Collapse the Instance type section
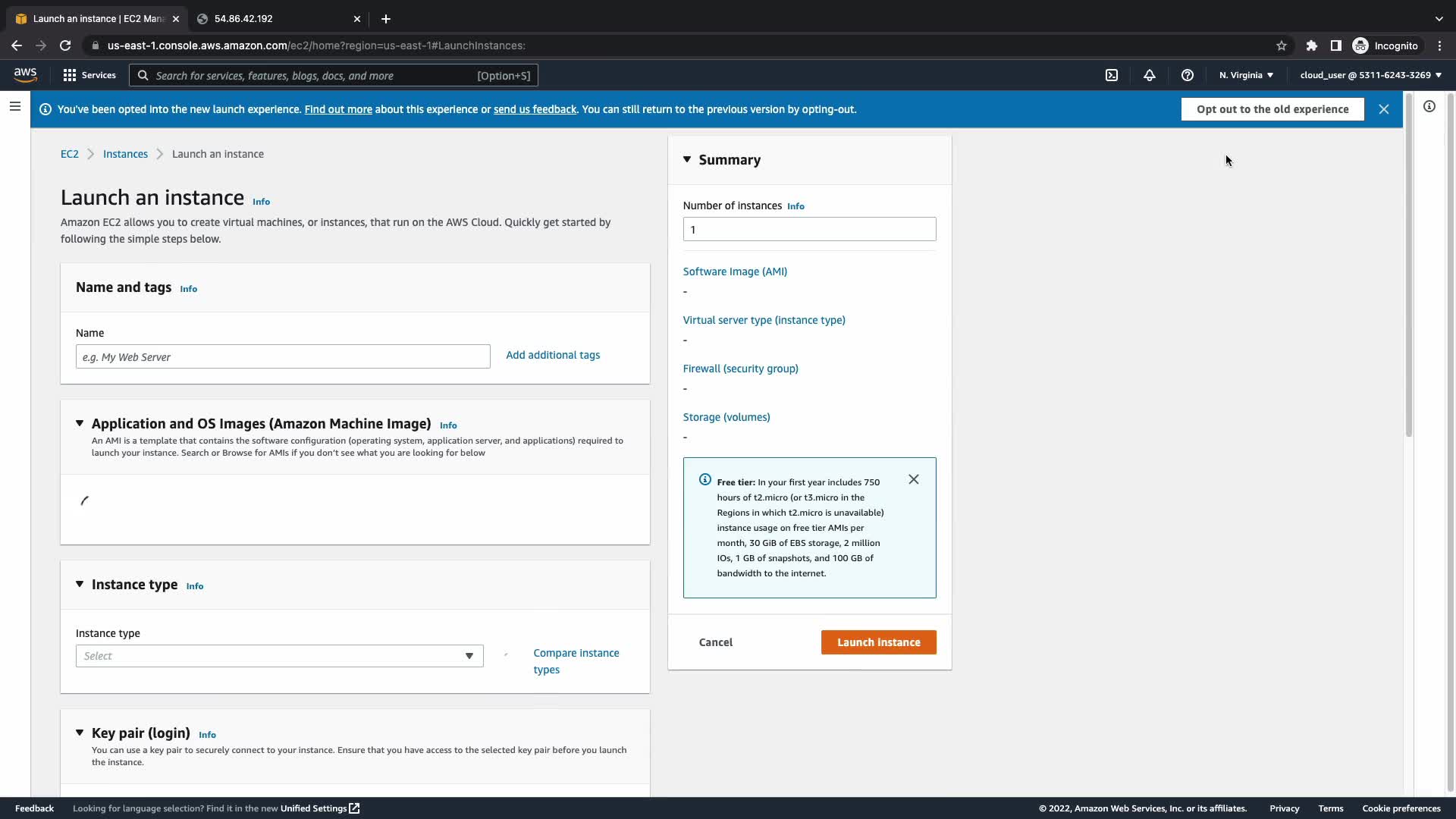 [x=80, y=584]
